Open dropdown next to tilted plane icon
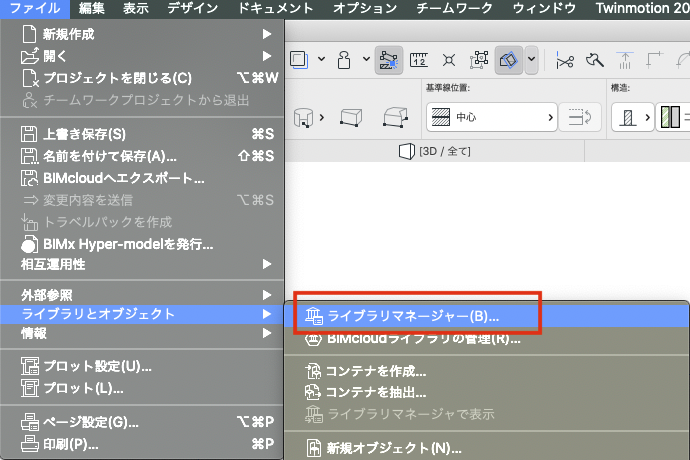Viewport: 690px width, 460px height. [532, 59]
